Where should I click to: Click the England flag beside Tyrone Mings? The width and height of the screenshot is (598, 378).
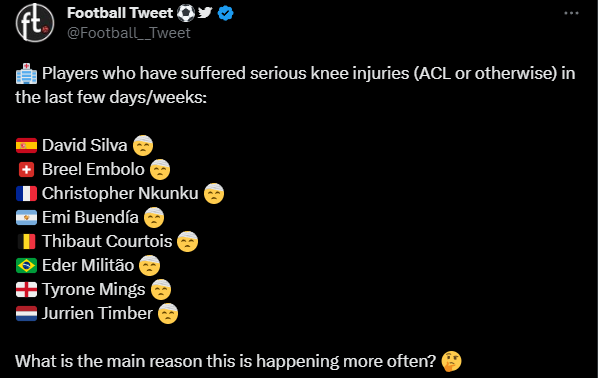coord(26,290)
